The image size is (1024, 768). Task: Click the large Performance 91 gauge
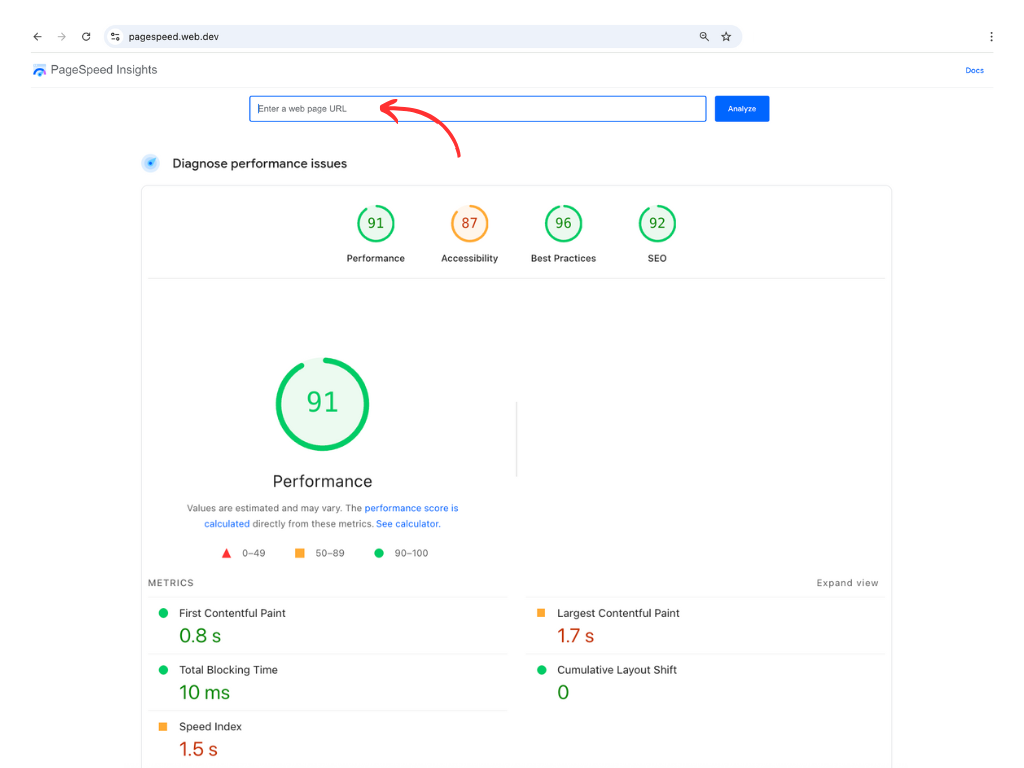[323, 404]
